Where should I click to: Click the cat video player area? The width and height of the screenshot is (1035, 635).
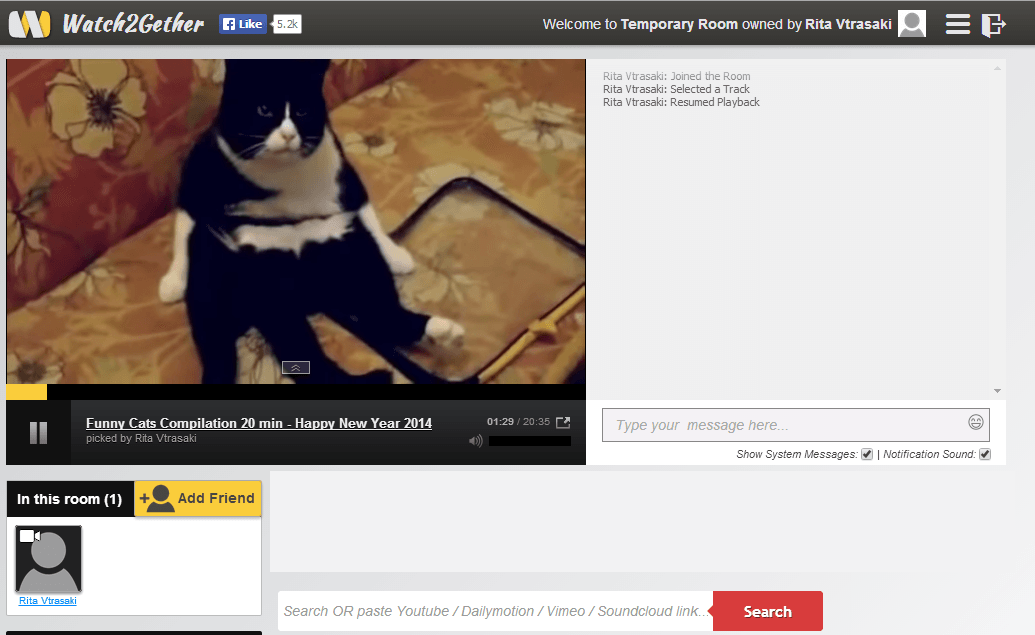[296, 221]
